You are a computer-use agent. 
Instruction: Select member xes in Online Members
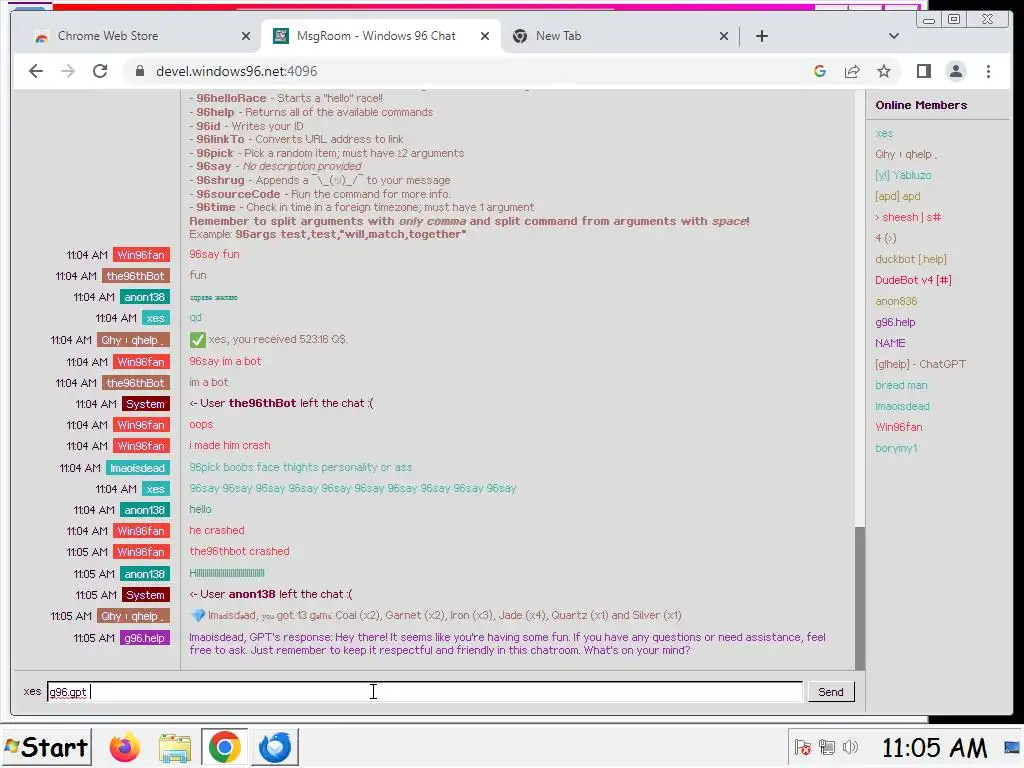[884, 133]
